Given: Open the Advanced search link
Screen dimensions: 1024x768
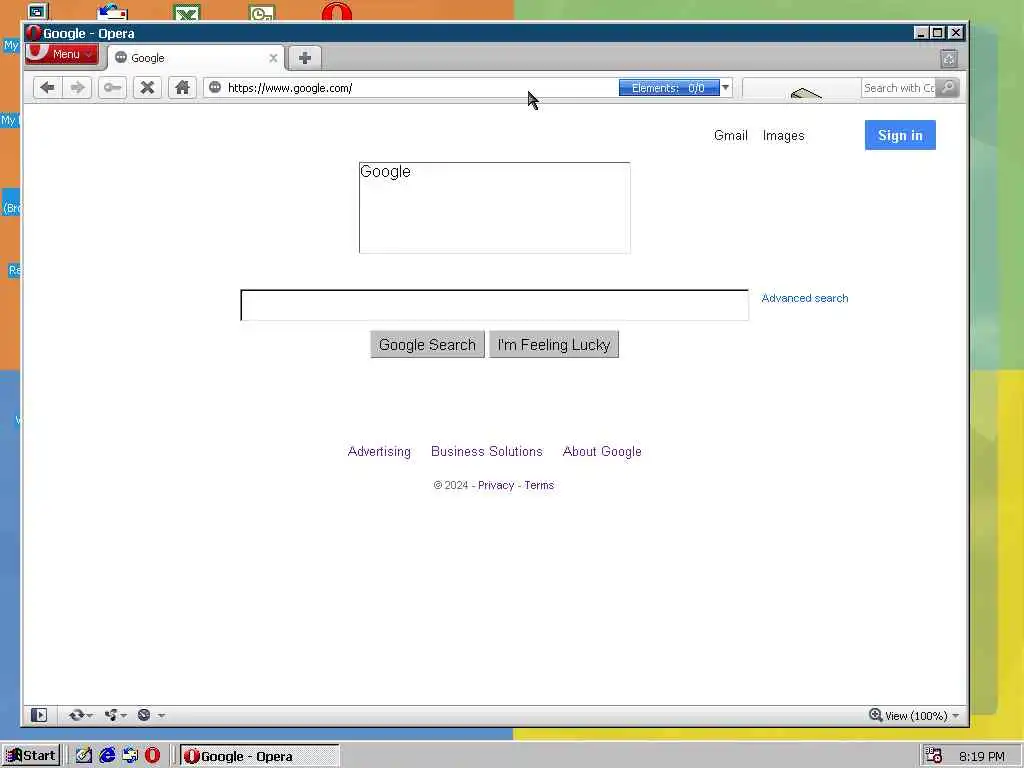Looking at the screenshot, I should 805,298.
